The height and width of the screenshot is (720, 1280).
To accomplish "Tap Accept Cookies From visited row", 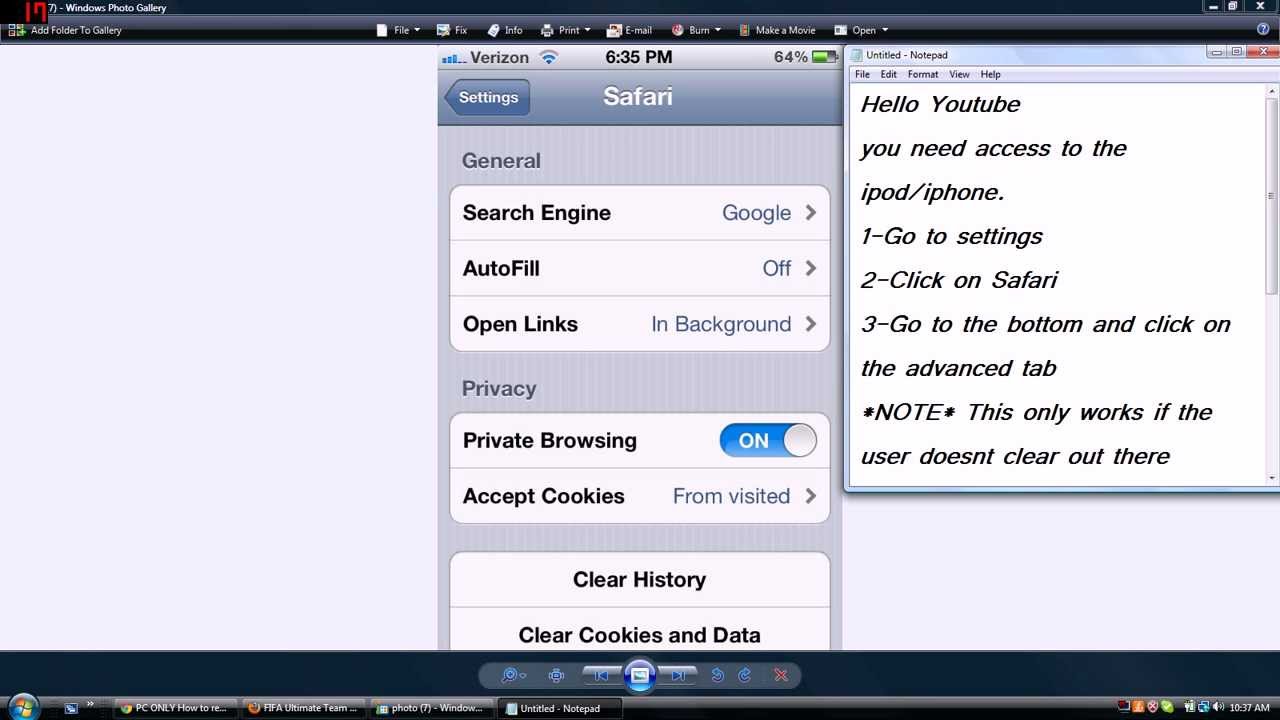I will [x=640, y=496].
